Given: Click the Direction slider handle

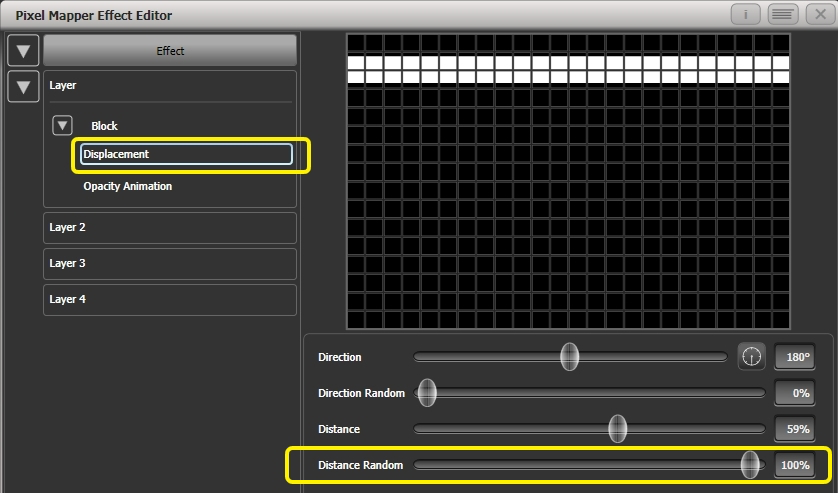Looking at the screenshot, I should coord(570,357).
